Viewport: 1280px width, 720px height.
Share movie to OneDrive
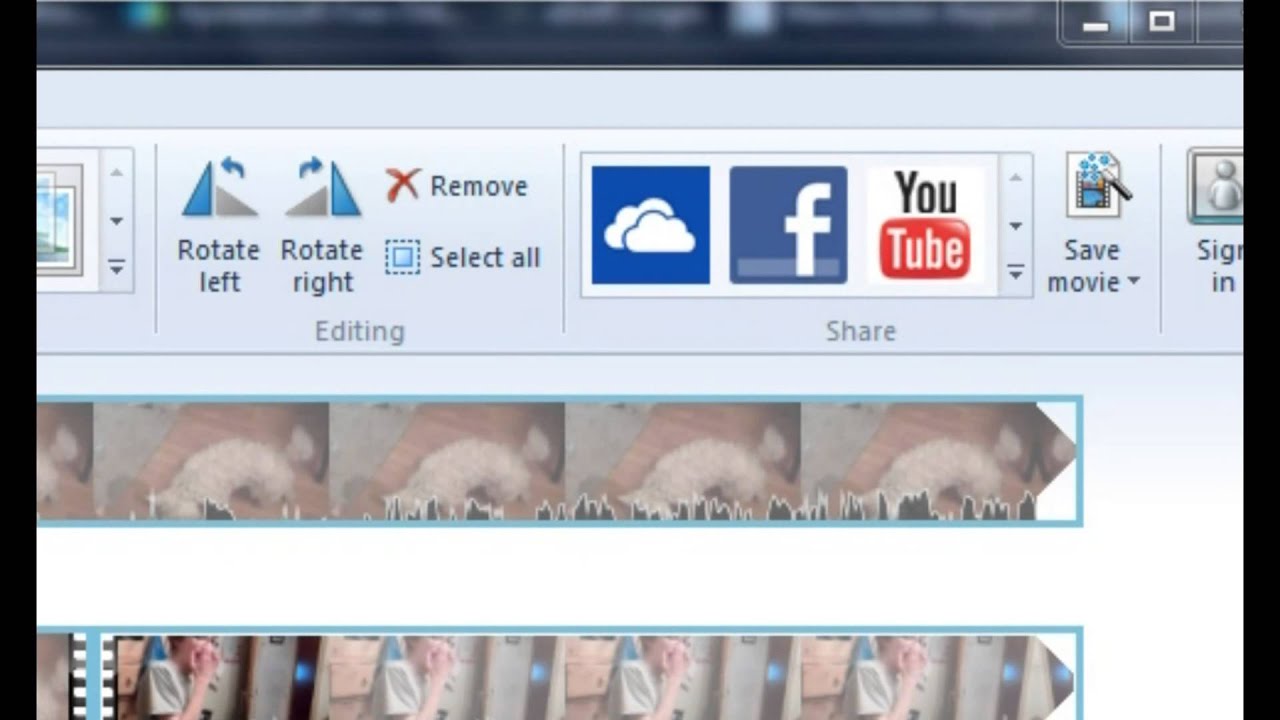pyautogui.click(x=651, y=225)
